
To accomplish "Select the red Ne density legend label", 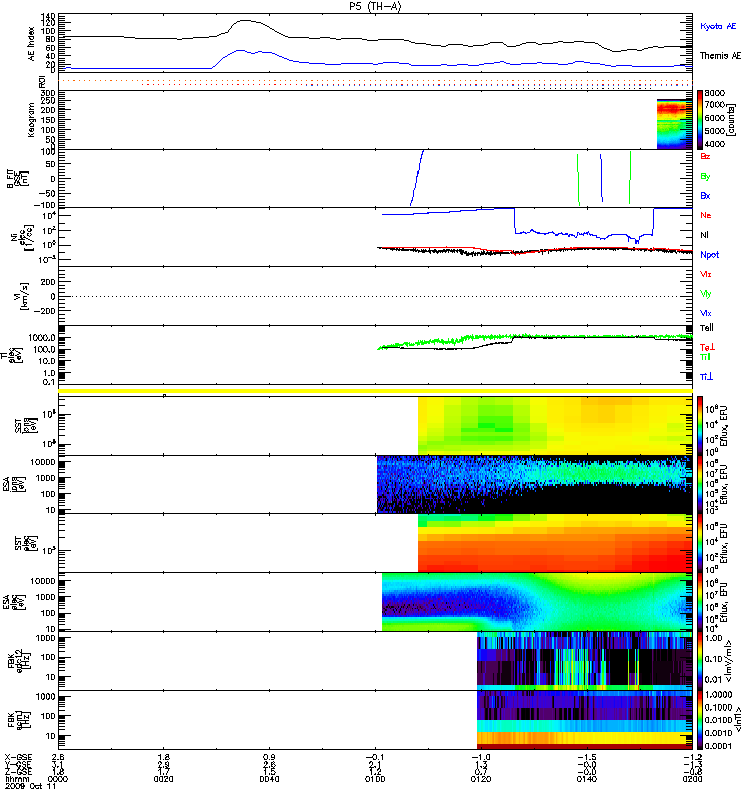I will click(x=706, y=215).
